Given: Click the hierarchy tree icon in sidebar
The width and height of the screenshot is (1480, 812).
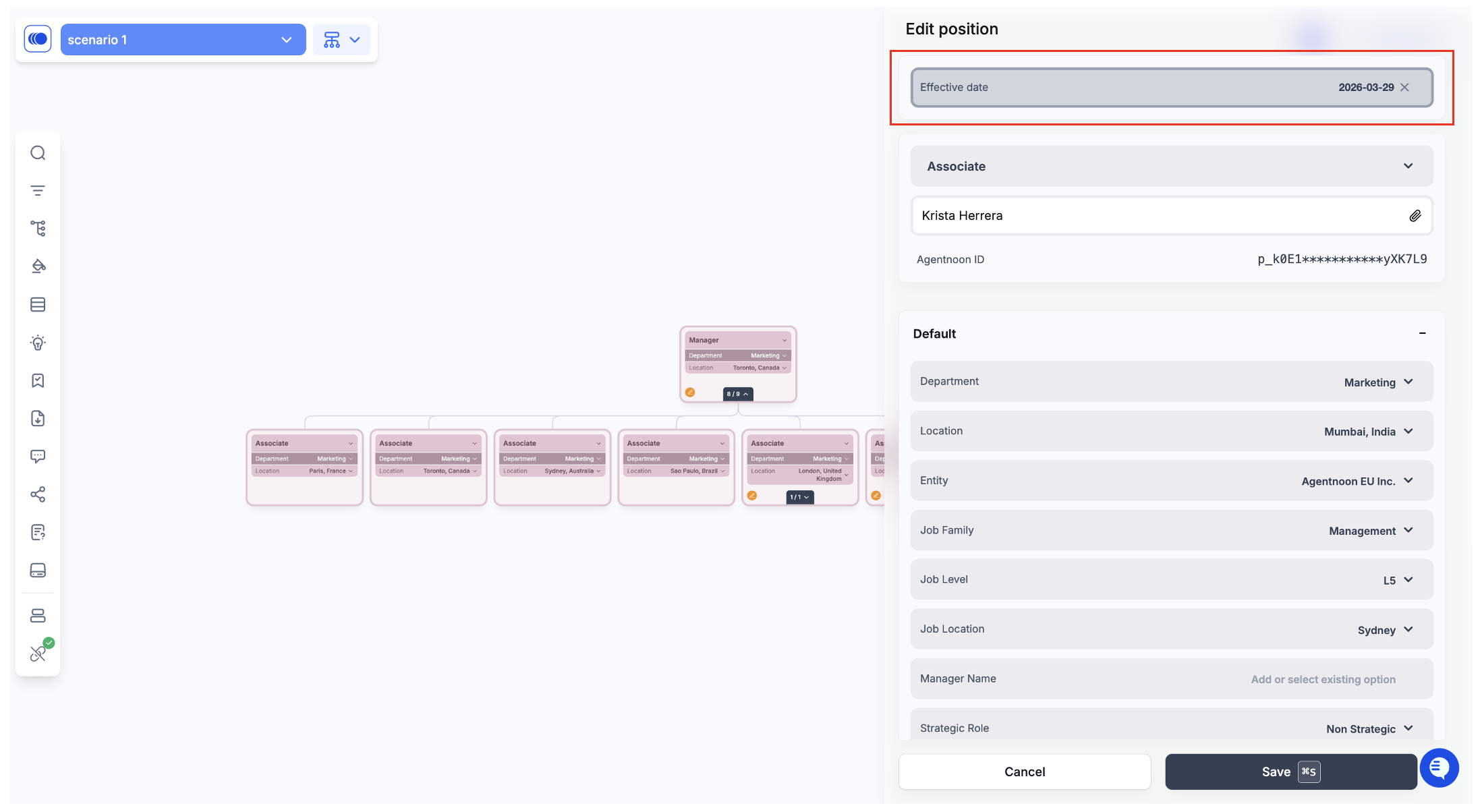Looking at the screenshot, I should [x=38, y=229].
